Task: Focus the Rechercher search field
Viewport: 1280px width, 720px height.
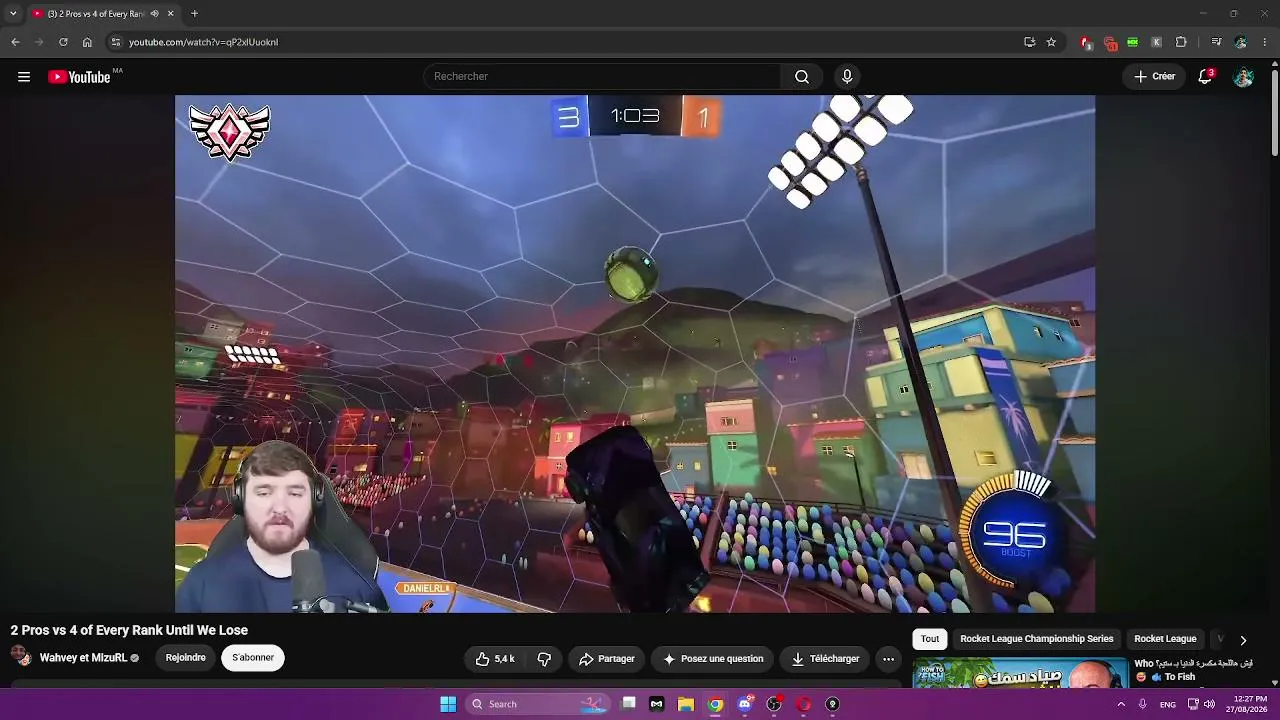Action: [x=603, y=77]
